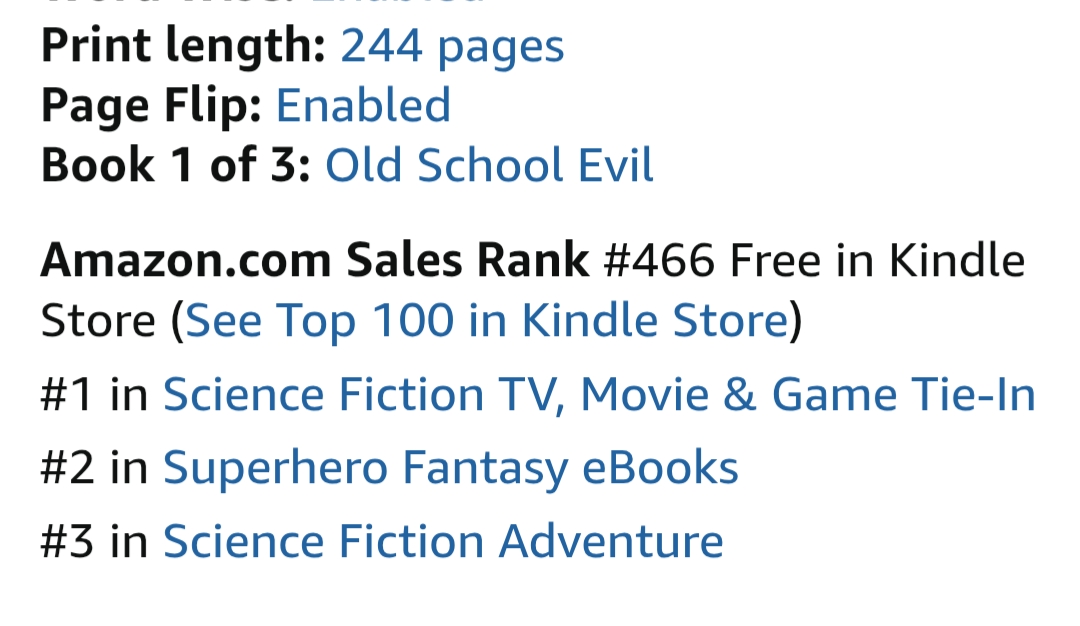Click the plain word Store before the parenthesis

[97, 321]
